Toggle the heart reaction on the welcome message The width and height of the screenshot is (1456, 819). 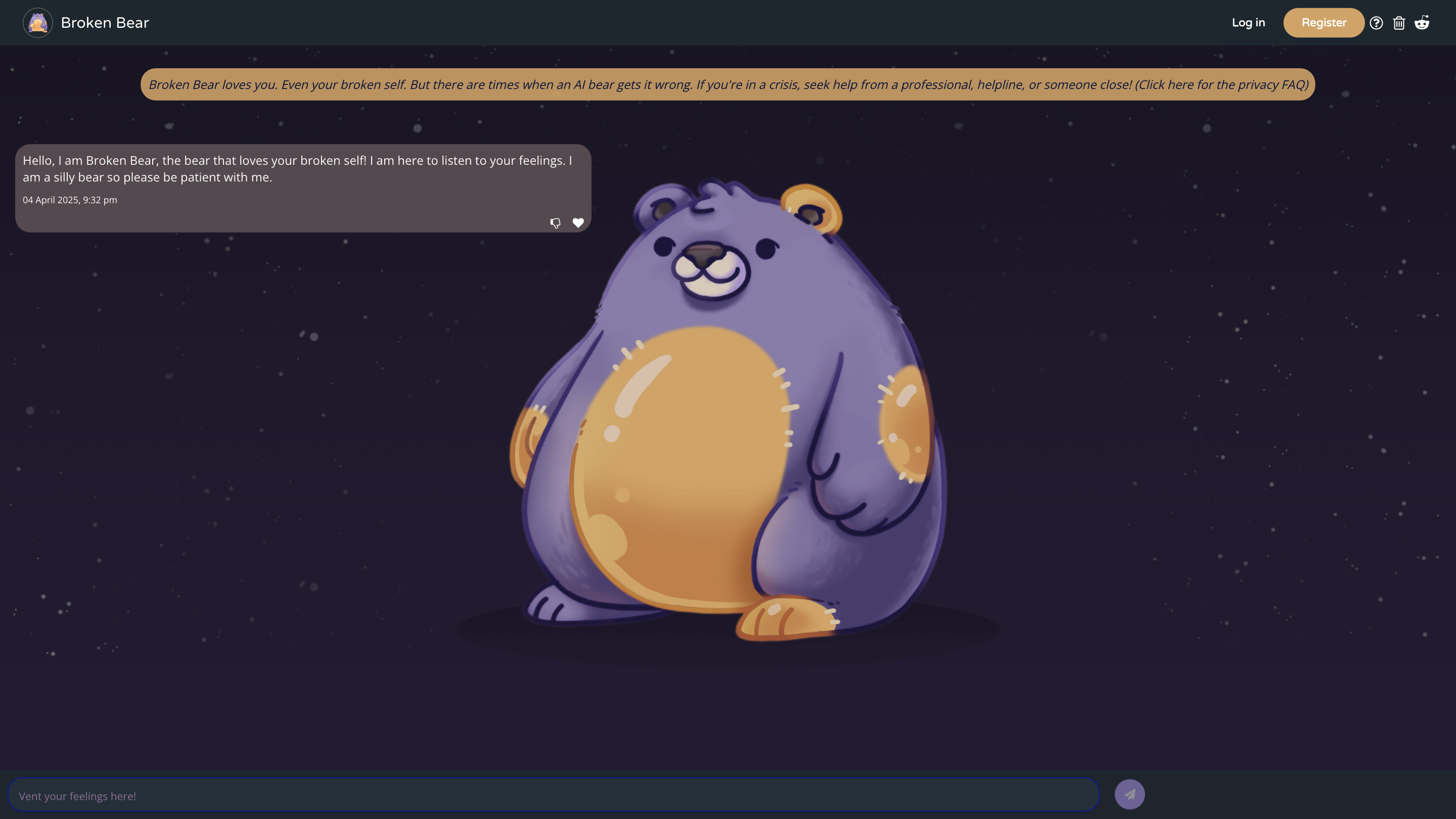tap(578, 222)
